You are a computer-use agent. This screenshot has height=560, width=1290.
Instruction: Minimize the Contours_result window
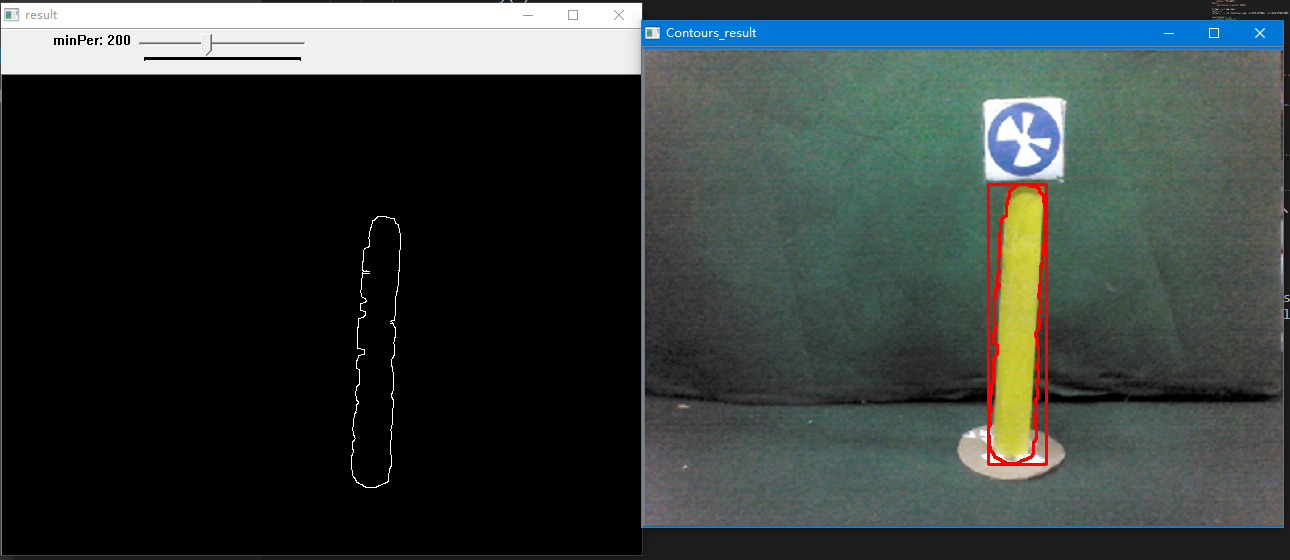point(1168,33)
